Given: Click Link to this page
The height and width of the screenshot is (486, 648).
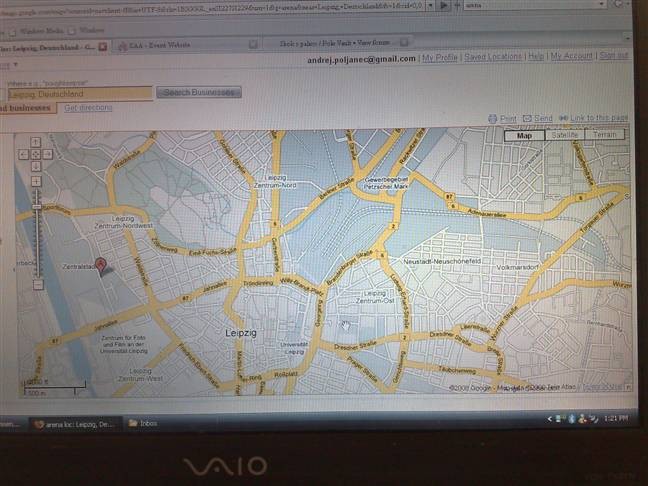Looking at the screenshot, I should click(599, 118).
